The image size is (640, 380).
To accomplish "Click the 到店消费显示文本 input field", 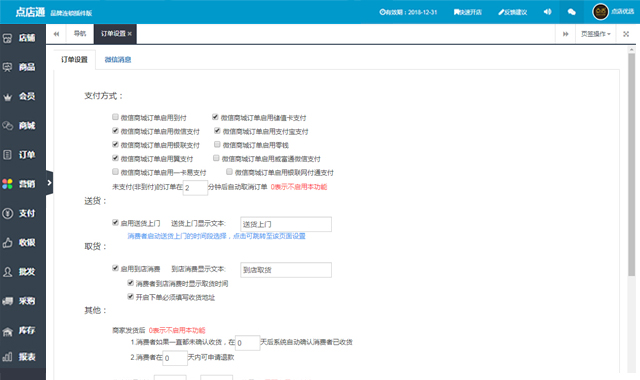I will (286, 270).
